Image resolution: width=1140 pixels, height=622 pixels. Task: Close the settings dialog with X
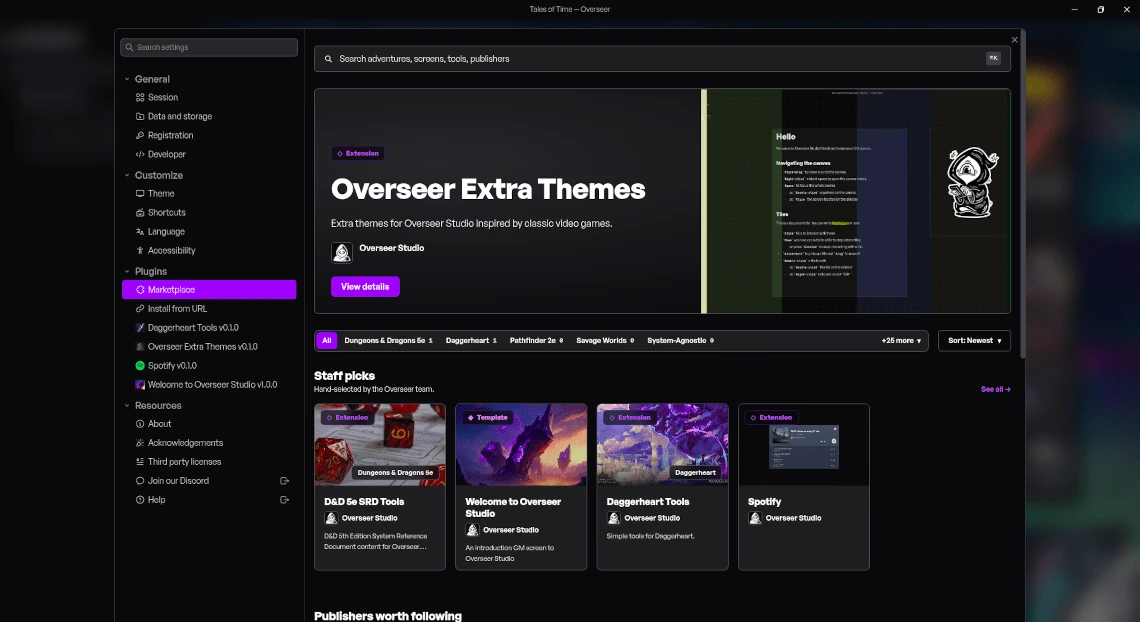click(1014, 40)
